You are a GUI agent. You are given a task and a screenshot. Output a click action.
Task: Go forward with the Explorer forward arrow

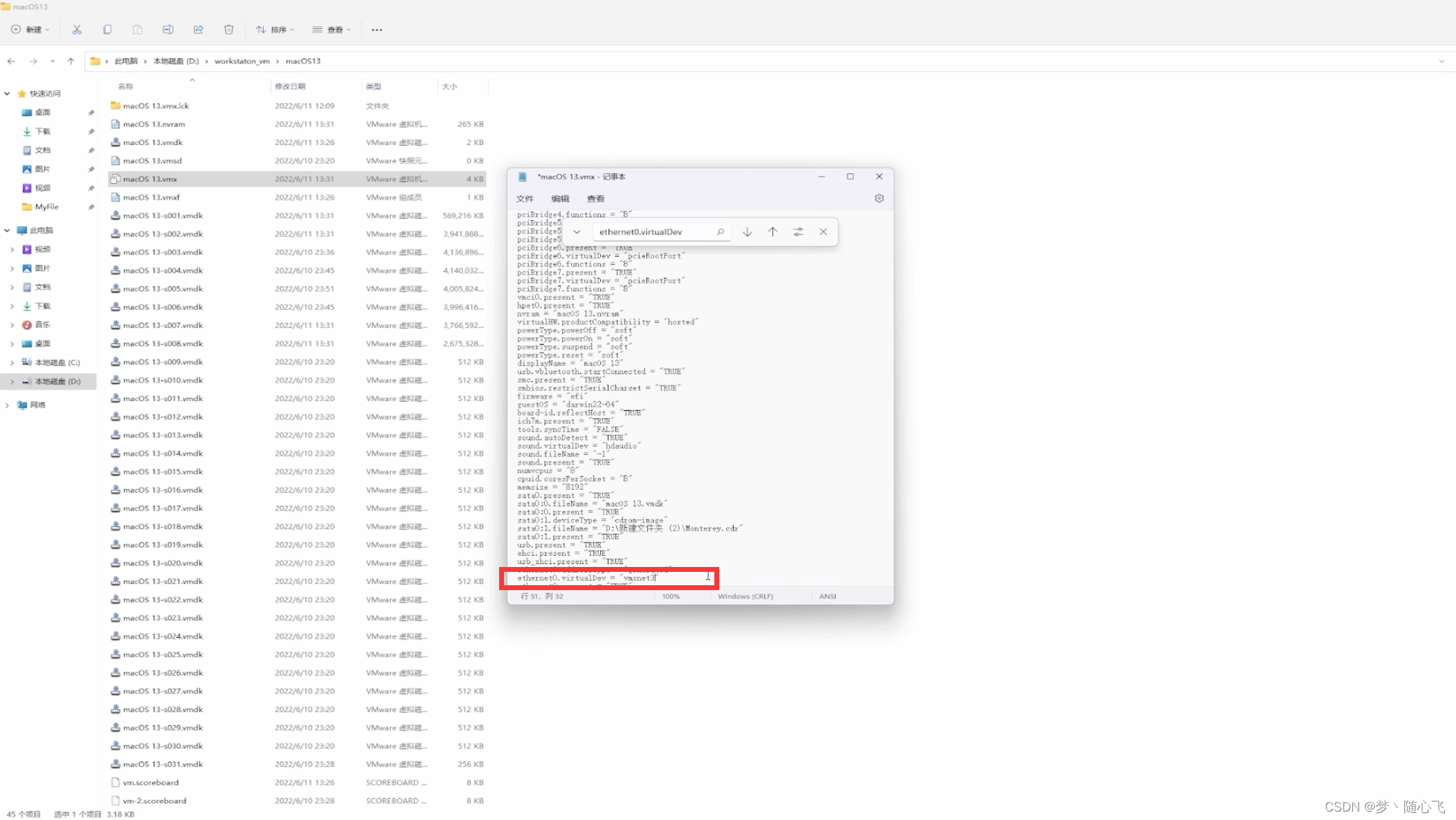coord(33,61)
